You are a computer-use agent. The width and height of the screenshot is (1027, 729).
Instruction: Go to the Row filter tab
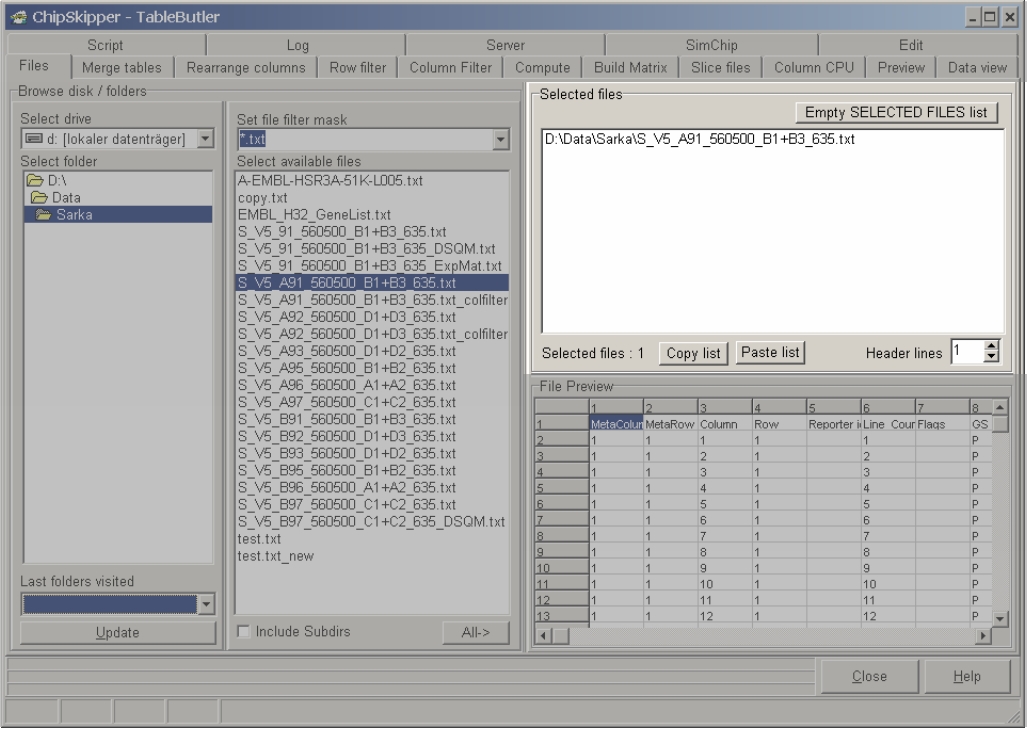click(x=357, y=68)
